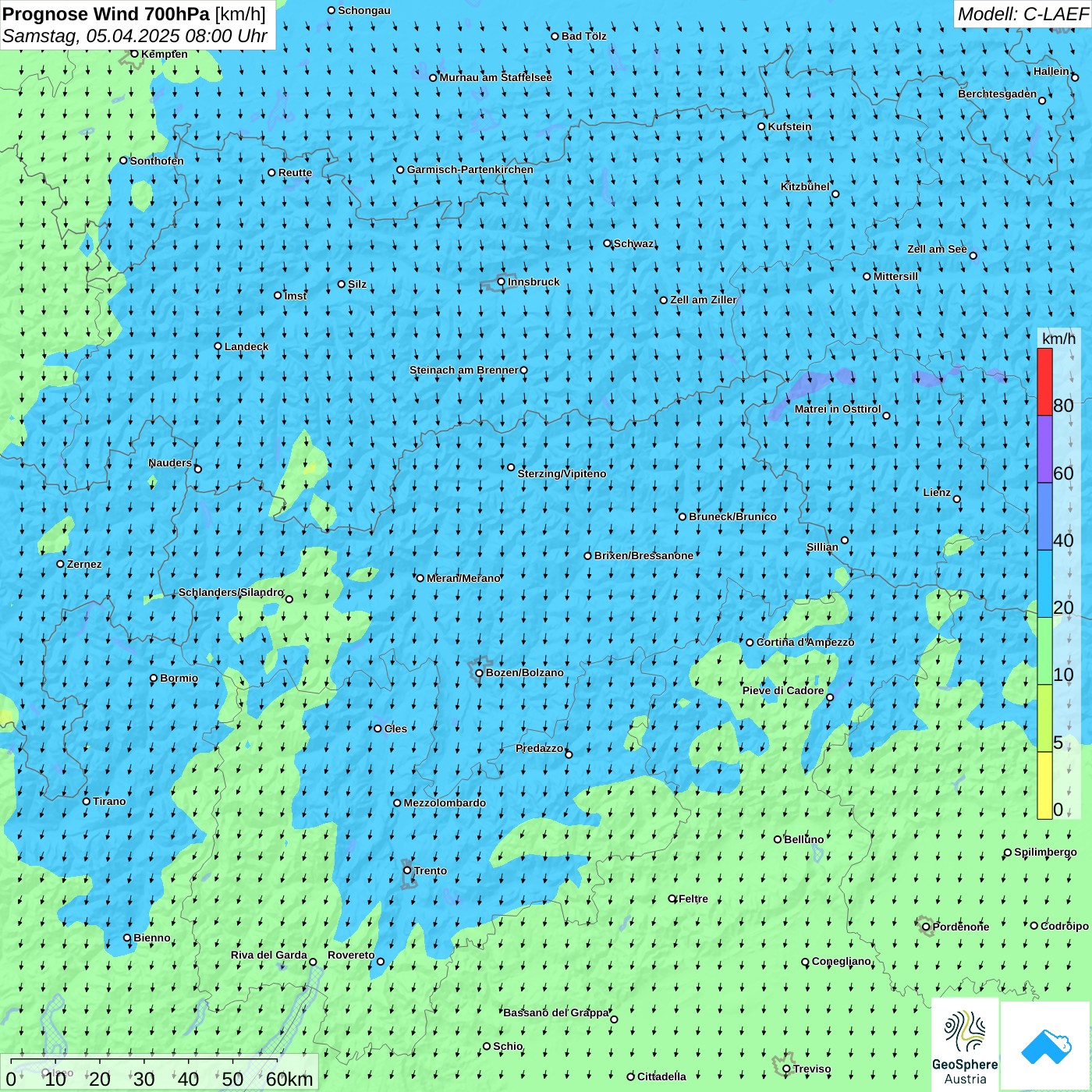Click the date 'Samstag, 05.04.2025 08:00 Uhr'
The width and height of the screenshot is (1092, 1092).
pos(135,36)
